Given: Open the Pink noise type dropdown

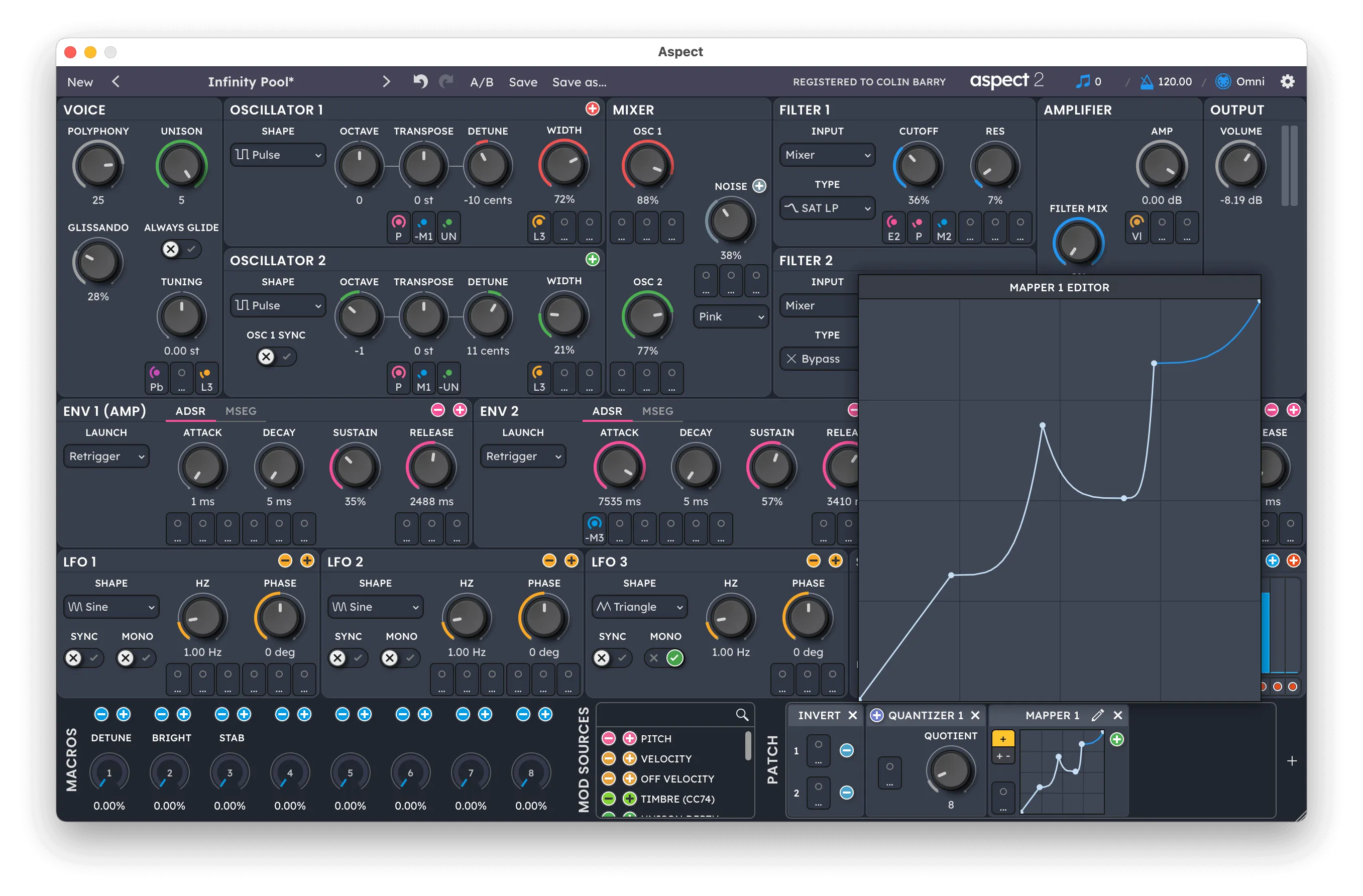Looking at the screenshot, I should click(731, 316).
